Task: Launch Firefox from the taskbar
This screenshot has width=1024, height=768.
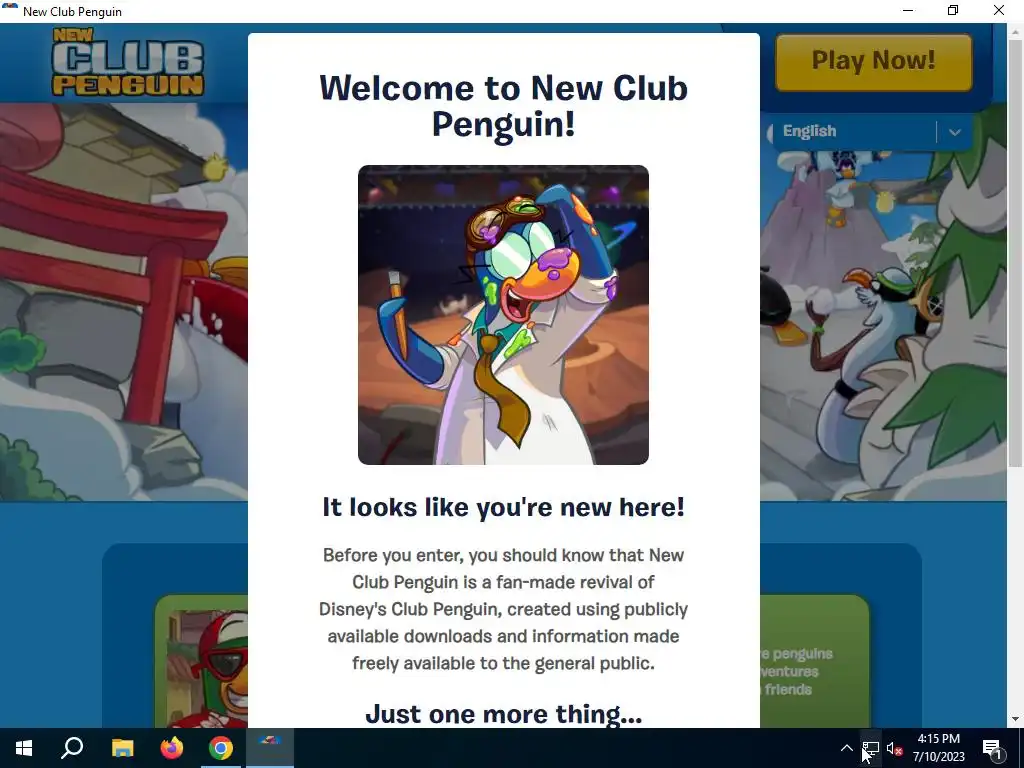Action: 172,748
